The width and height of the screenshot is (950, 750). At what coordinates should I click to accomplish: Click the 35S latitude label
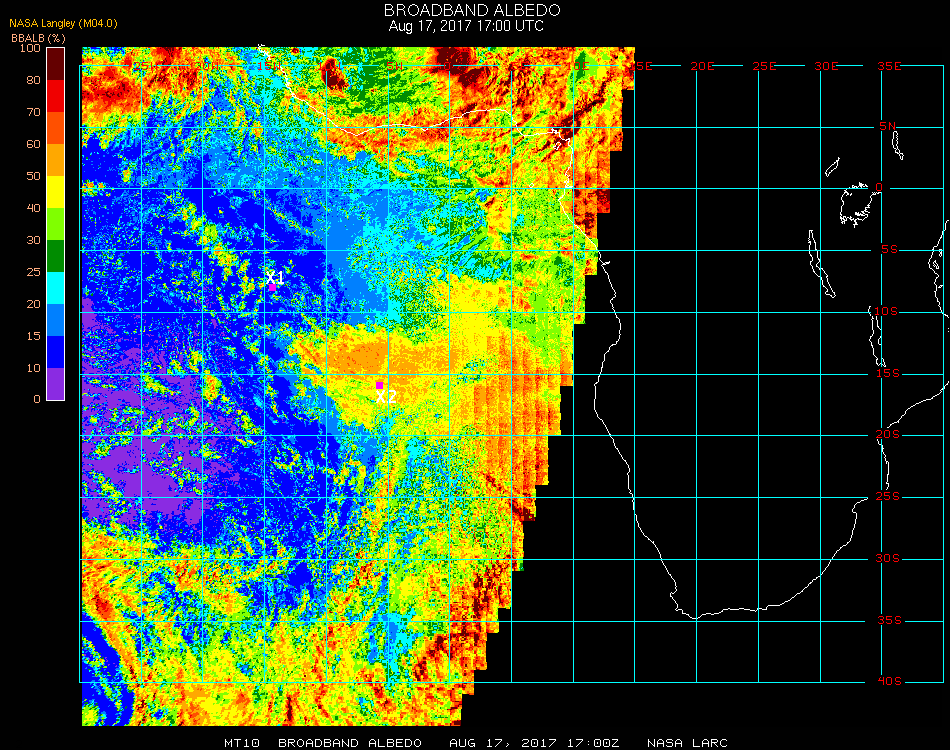point(889,620)
